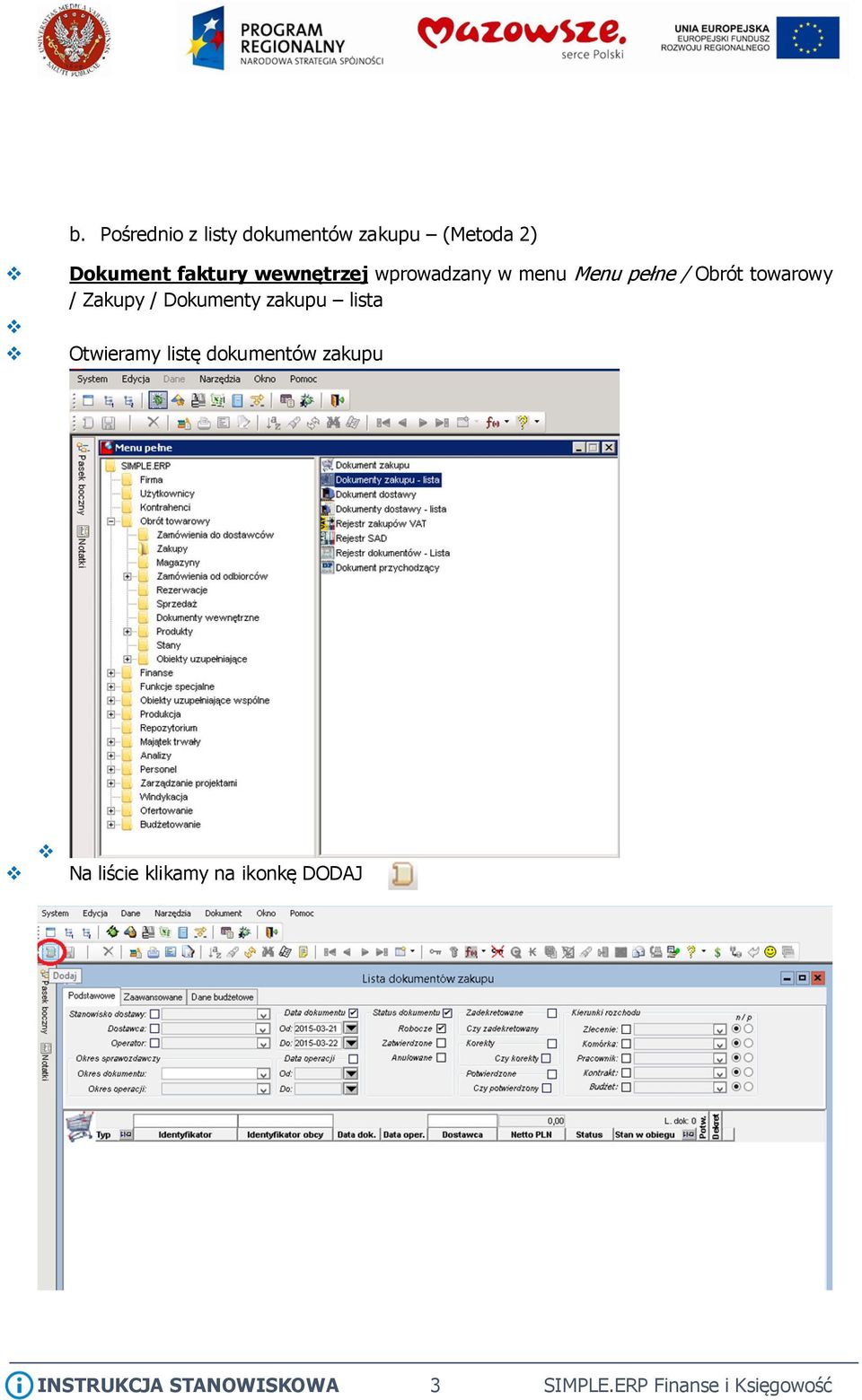Tick the Anulowane checkbox
Screen dimensions: 862x1400
click(x=441, y=1057)
